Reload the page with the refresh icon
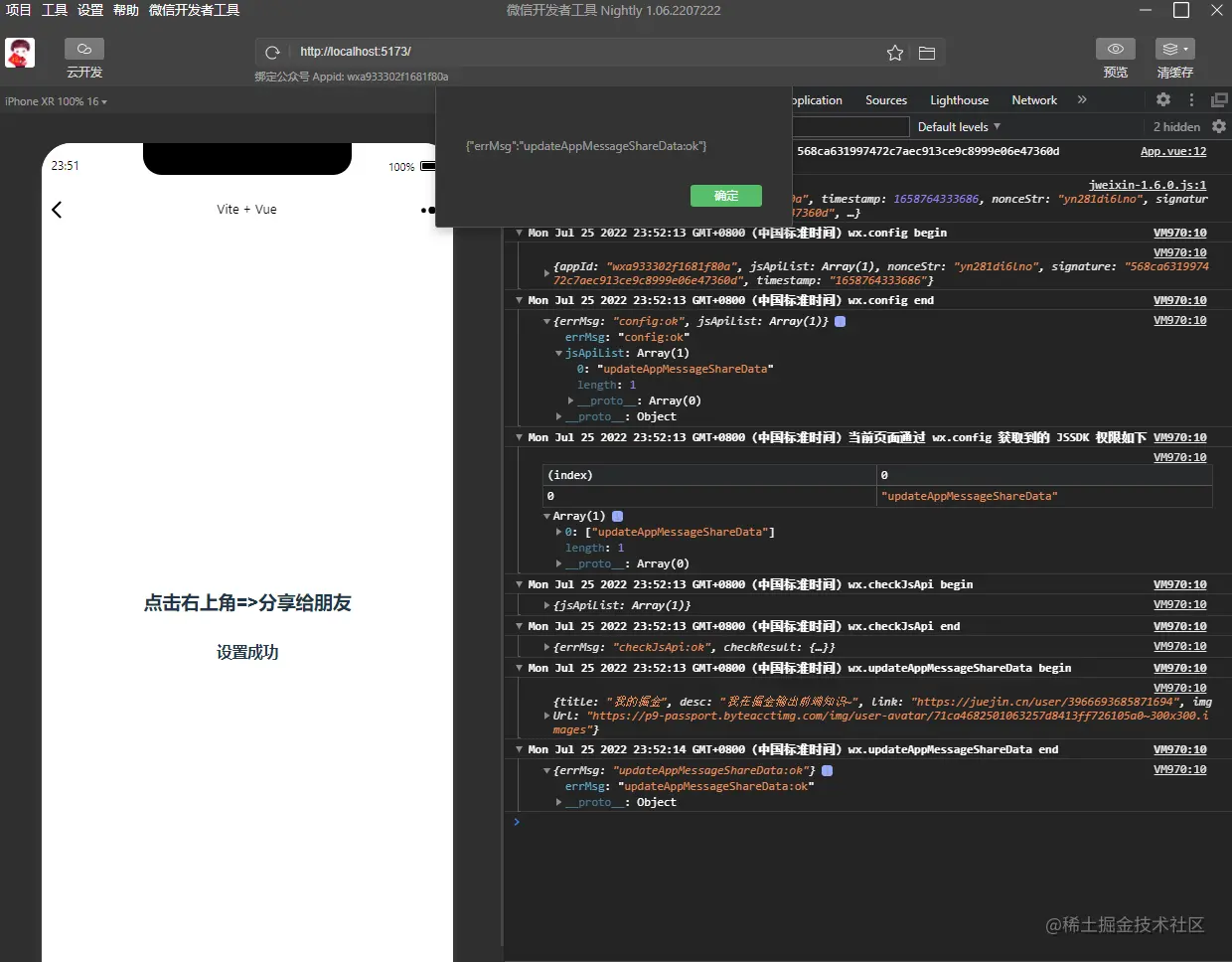Image resolution: width=1232 pixels, height=962 pixels. [272, 53]
